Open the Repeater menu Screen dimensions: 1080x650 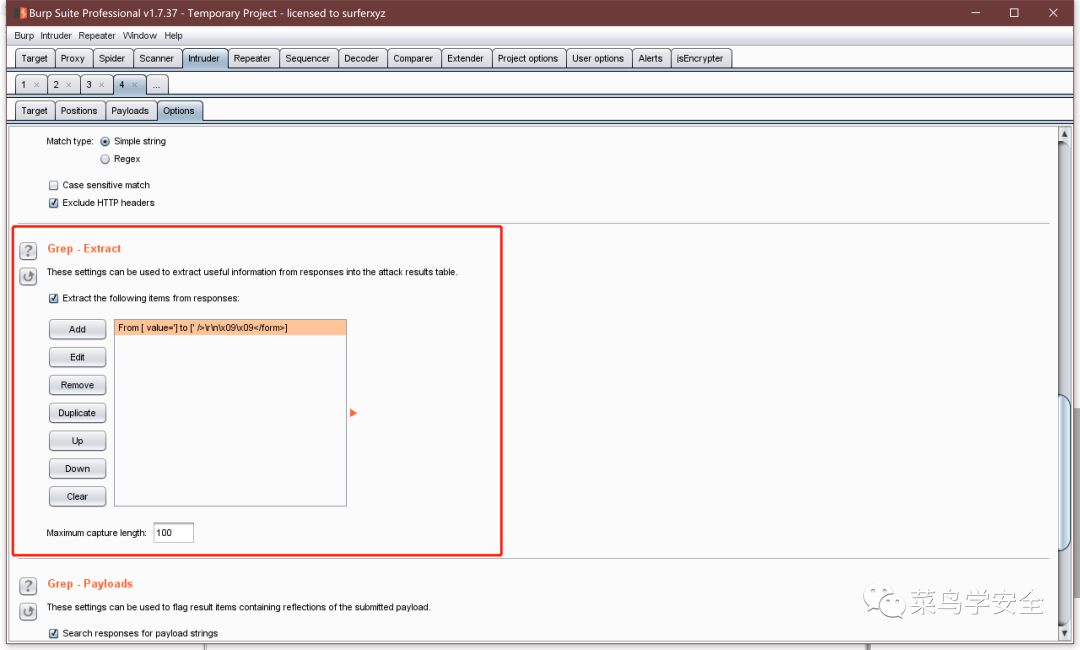(x=96, y=36)
